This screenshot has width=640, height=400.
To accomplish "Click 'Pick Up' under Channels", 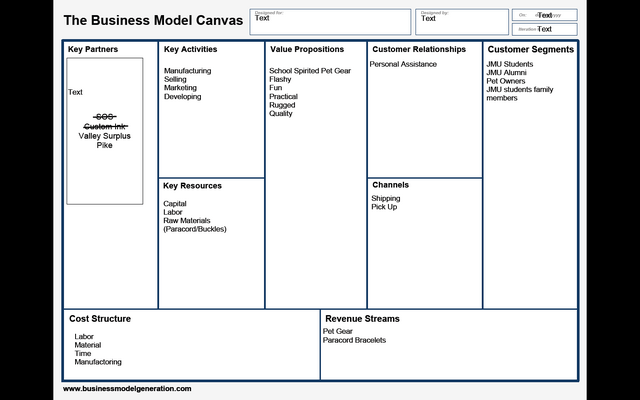I will tap(384, 207).
